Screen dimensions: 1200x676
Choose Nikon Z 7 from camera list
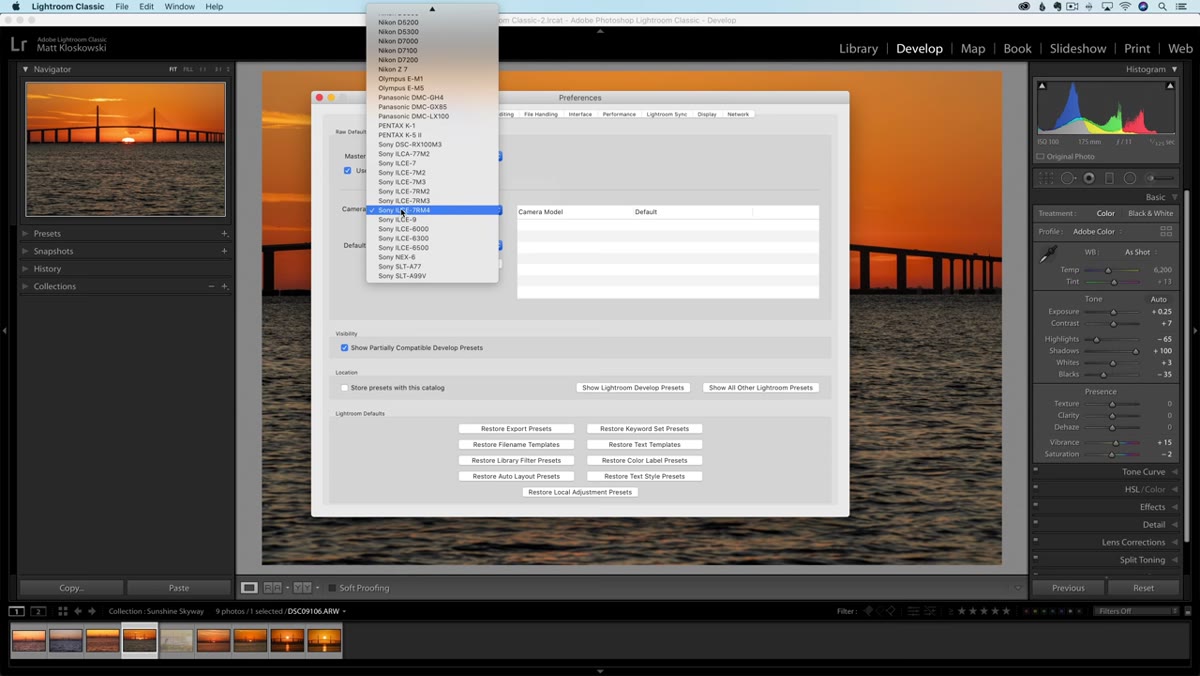click(x=432, y=69)
